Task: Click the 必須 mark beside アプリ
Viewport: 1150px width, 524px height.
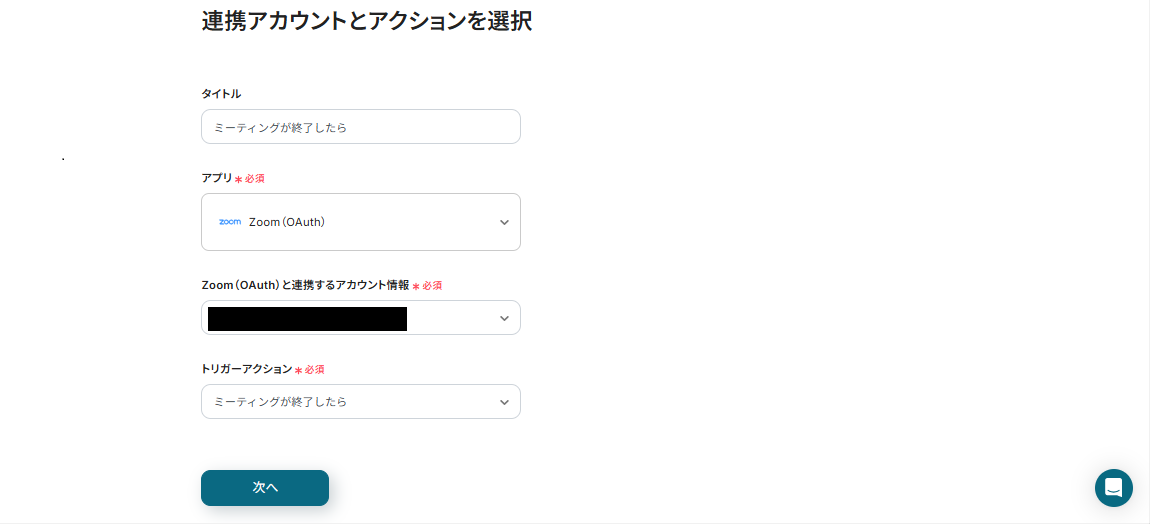Action: 255,179
